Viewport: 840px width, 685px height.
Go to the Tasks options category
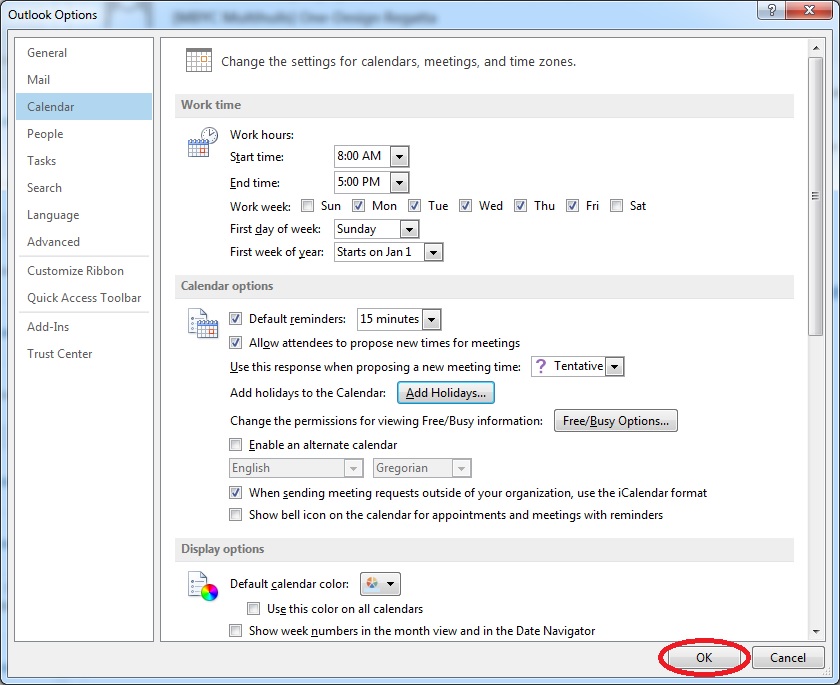coord(84,161)
